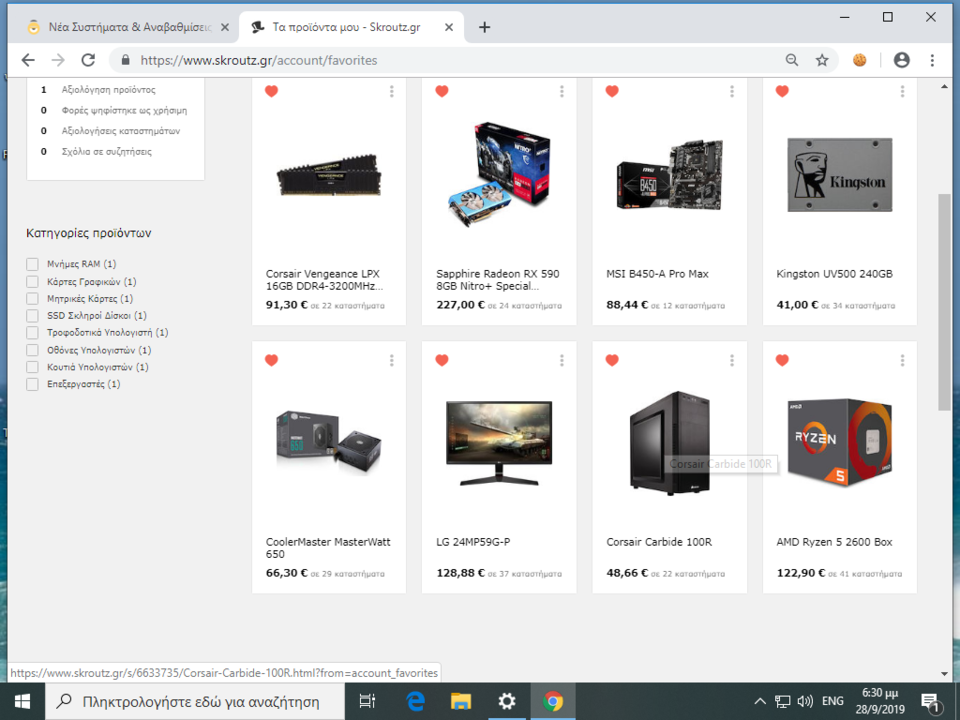Viewport: 960px width, 720px height.
Task: Open three-dot menu on CoolerMaster MasterWatt card
Action: 392,361
